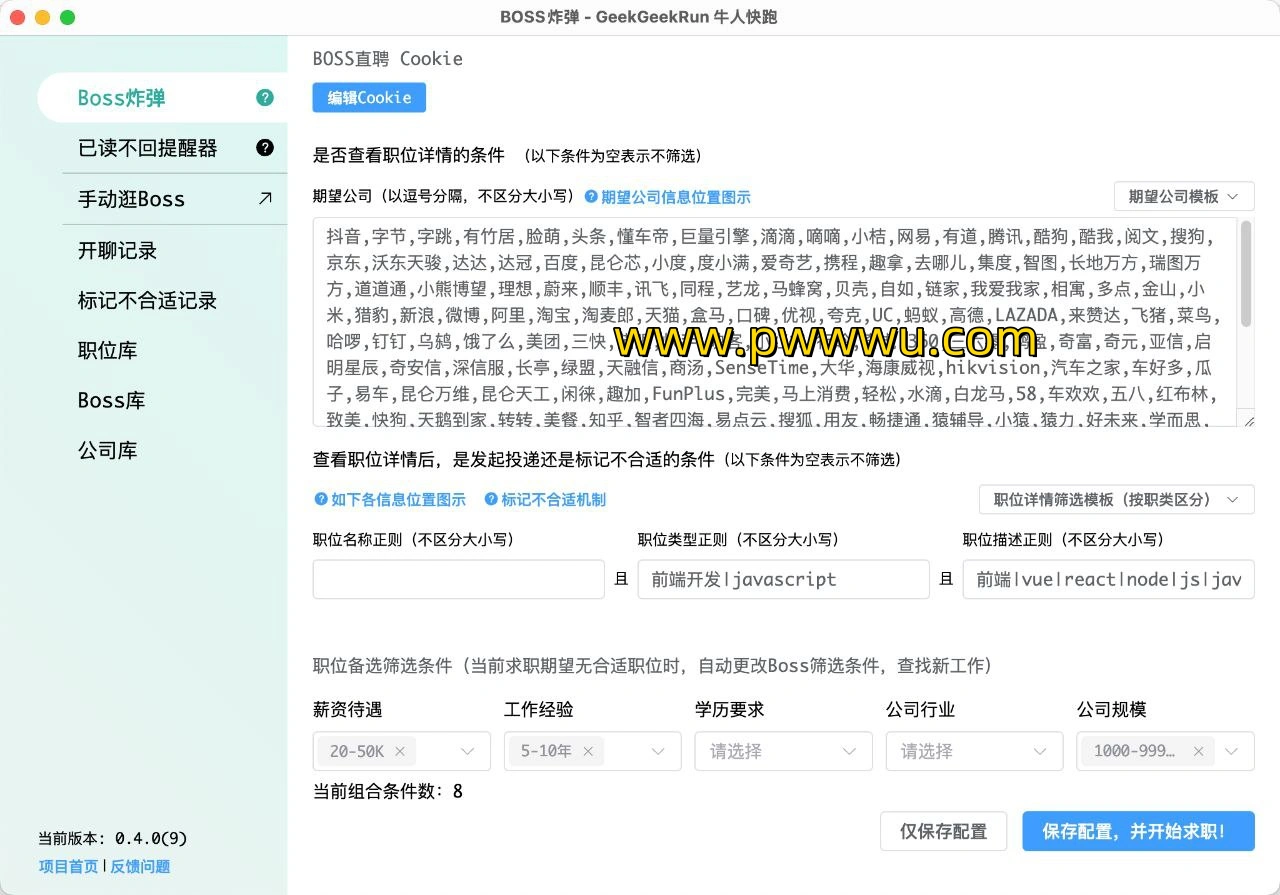Open the 职位详情筛选模板 dropdown

click(1116, 499)
